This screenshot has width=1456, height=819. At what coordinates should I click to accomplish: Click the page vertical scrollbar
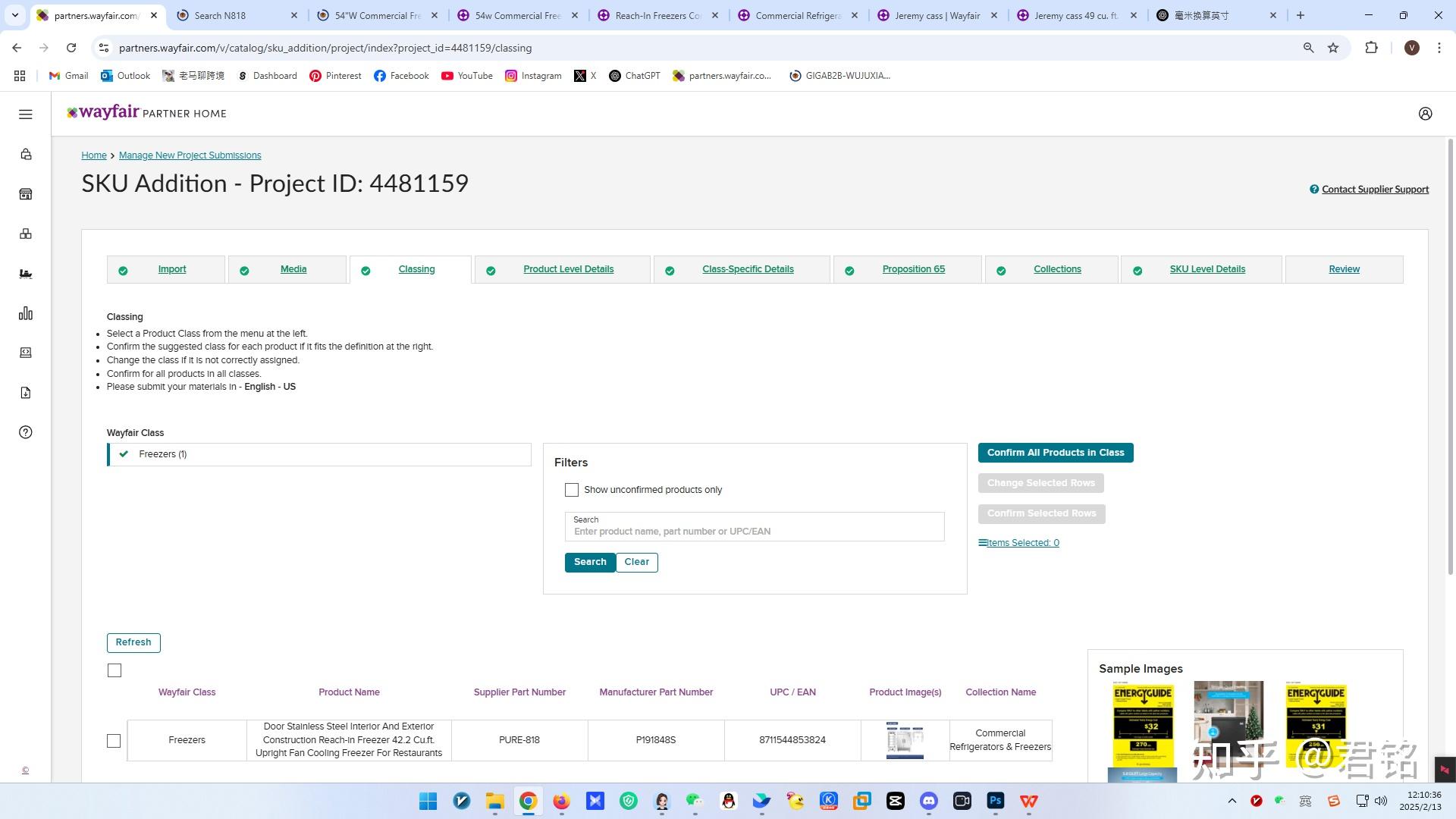click(1451, 356)
